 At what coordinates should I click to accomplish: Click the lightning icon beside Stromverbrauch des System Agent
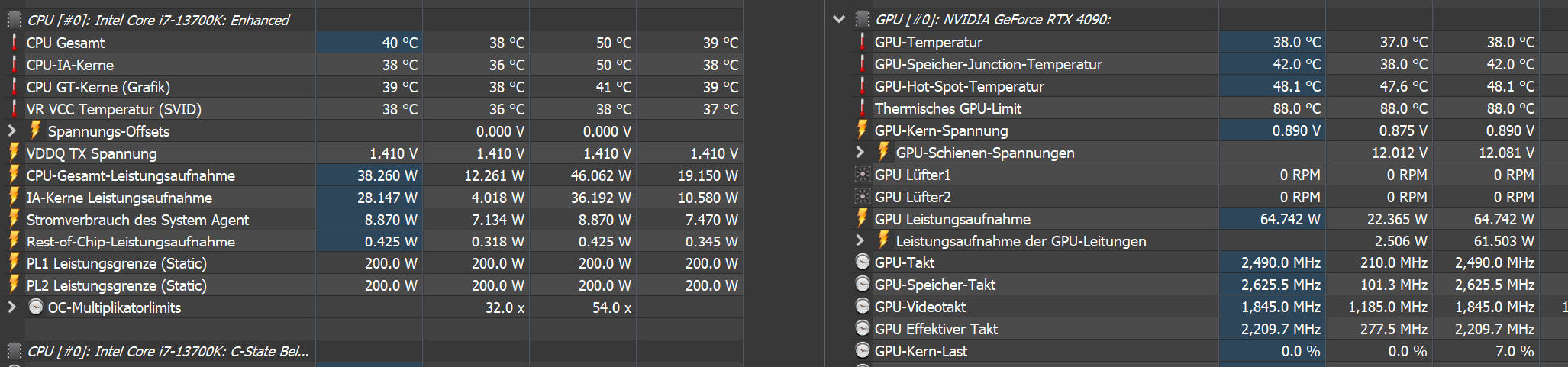[x=14, y=219]
